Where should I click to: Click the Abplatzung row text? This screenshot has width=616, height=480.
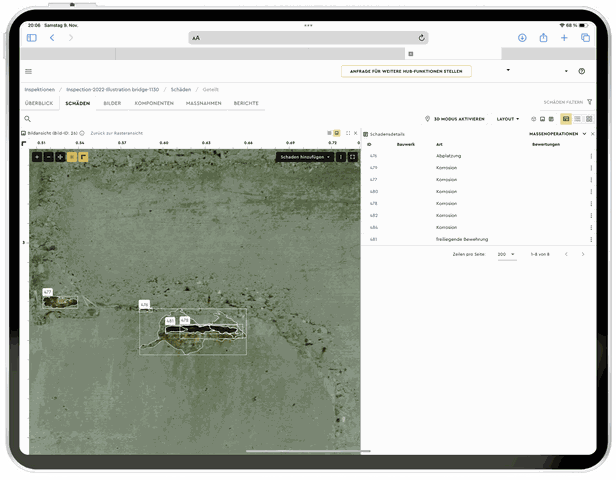[x=448, y=156]
